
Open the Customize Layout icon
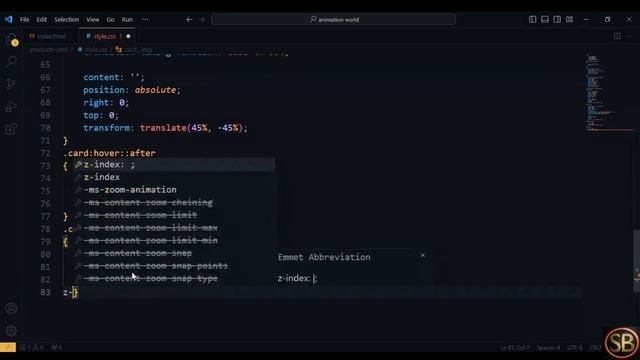point(569,19)
